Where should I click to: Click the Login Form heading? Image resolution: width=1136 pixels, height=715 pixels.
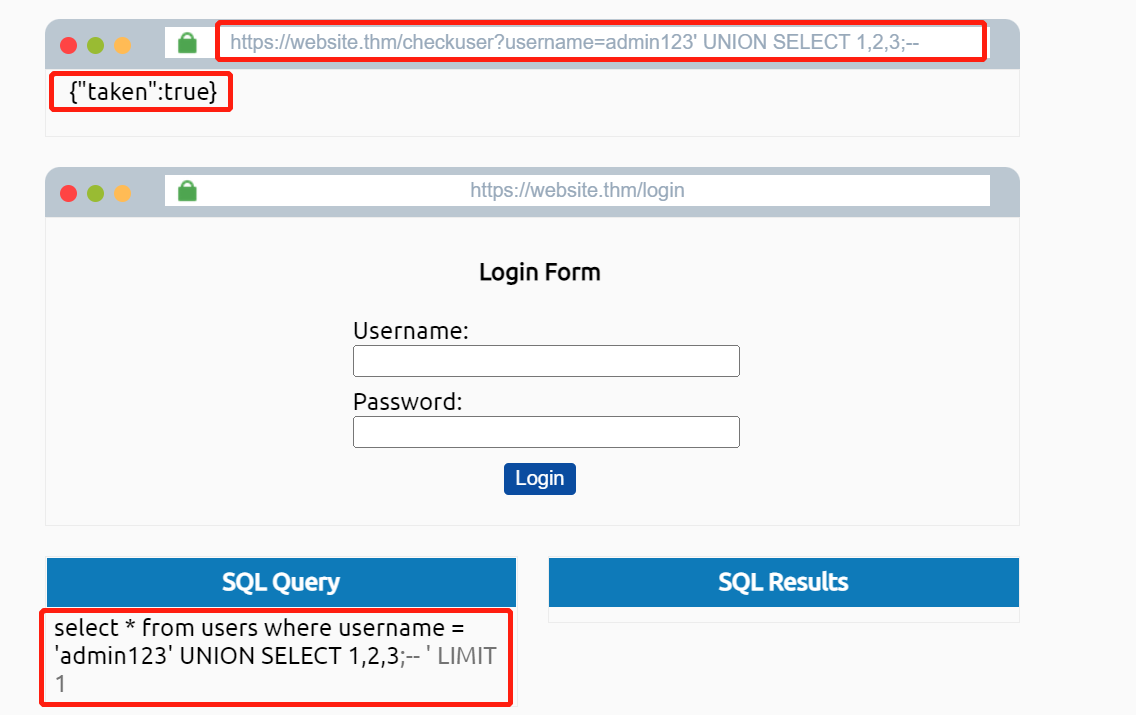[539, 272]
